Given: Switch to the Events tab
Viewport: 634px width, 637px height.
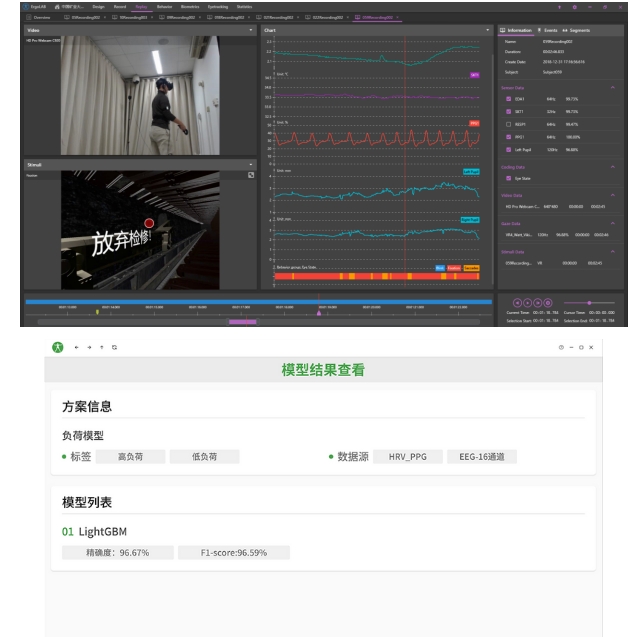Looking at the screenshot, I should (x=547, y=30).
